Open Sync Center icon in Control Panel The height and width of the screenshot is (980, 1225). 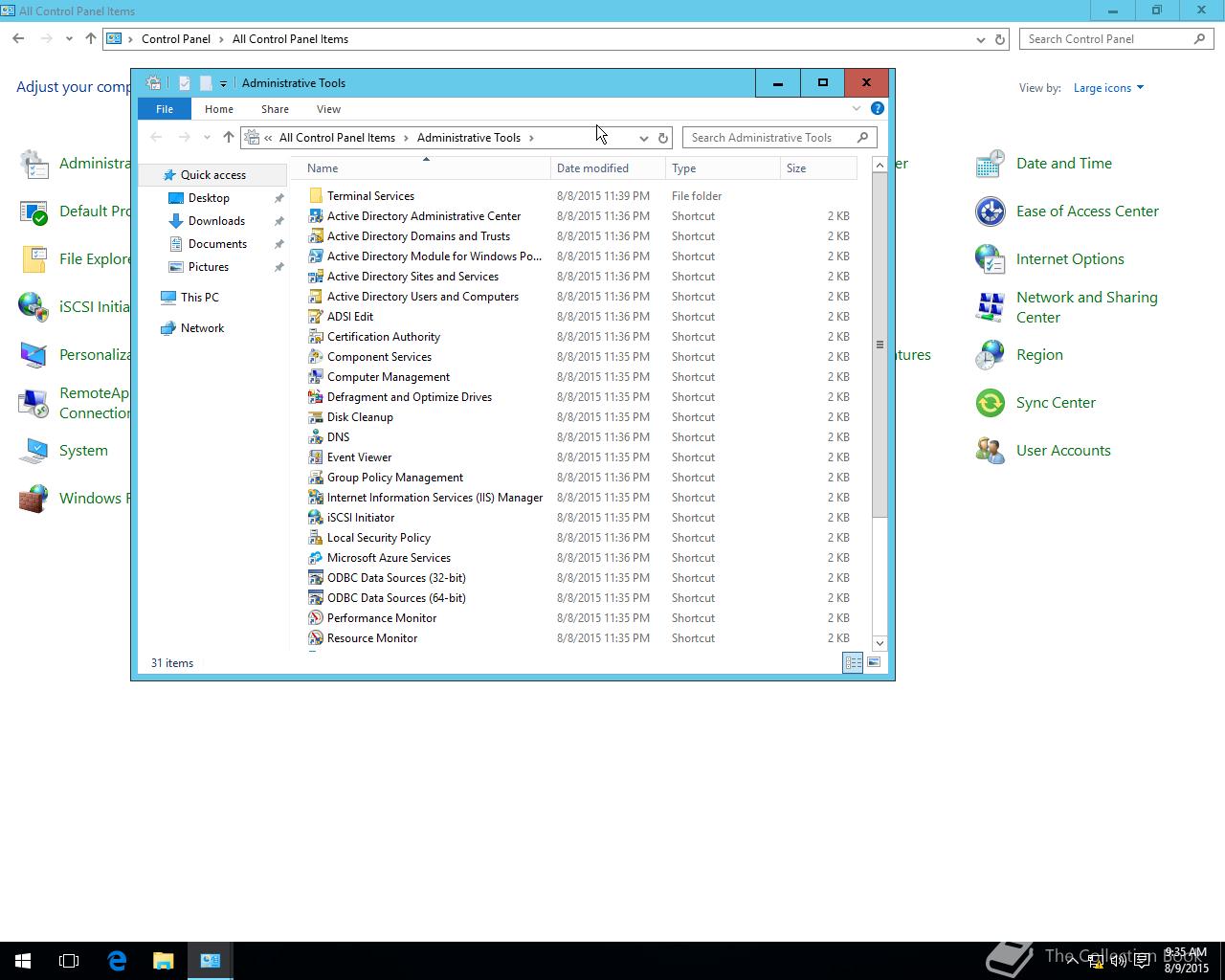(990, 403)
